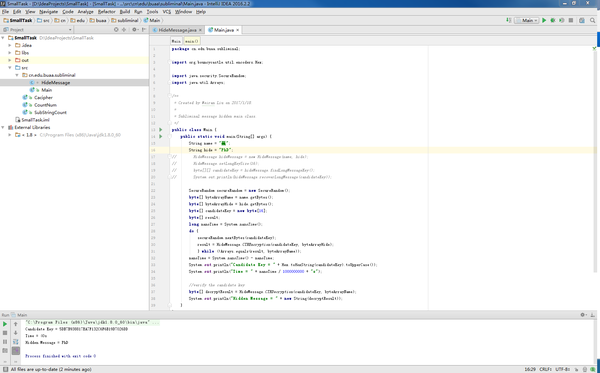This screenshot has height=373, width=600.
Task: Click the subliminal breadcrumb in navigation bar
Action: (125, 20)
